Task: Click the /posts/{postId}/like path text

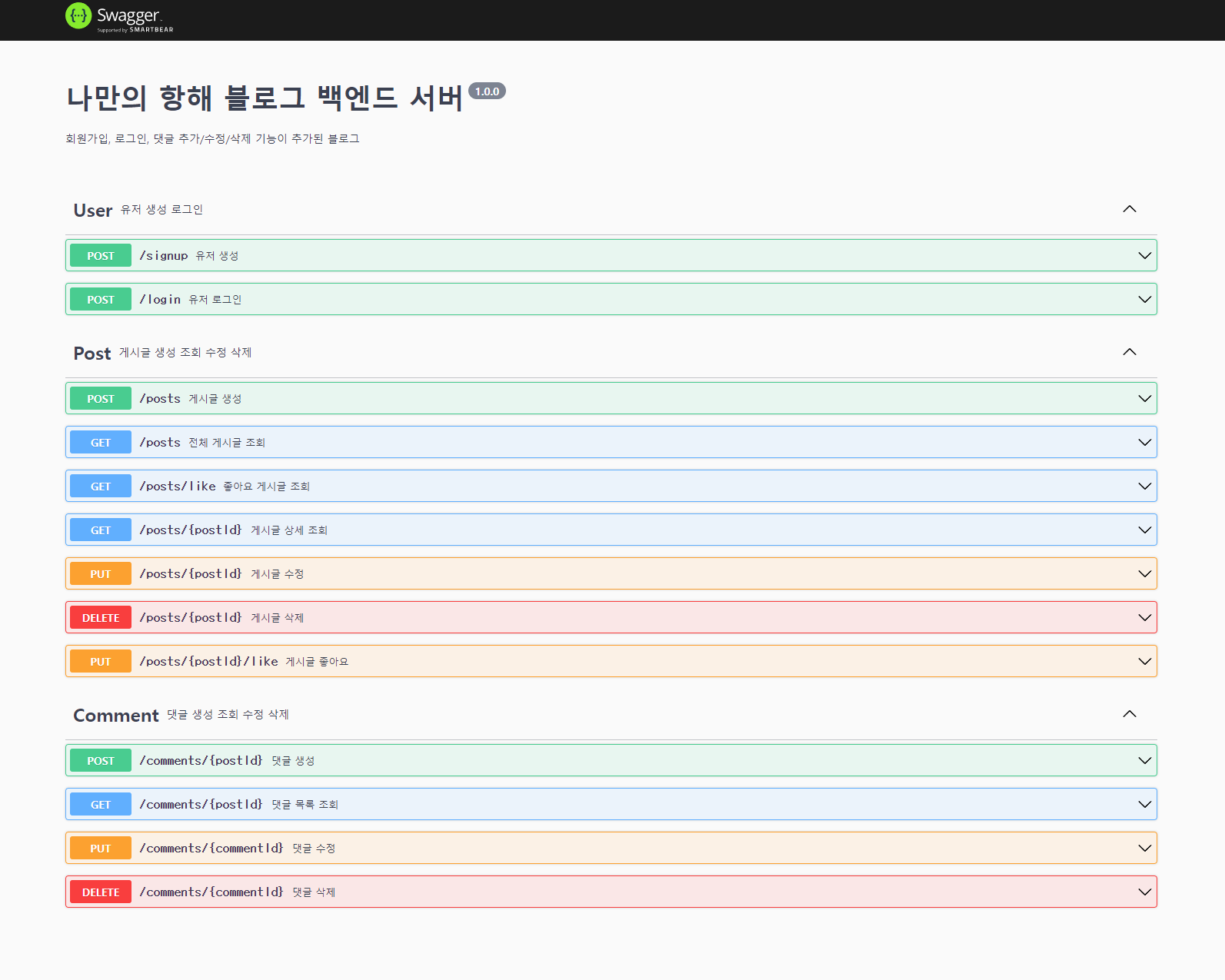Action: [209, 661]
